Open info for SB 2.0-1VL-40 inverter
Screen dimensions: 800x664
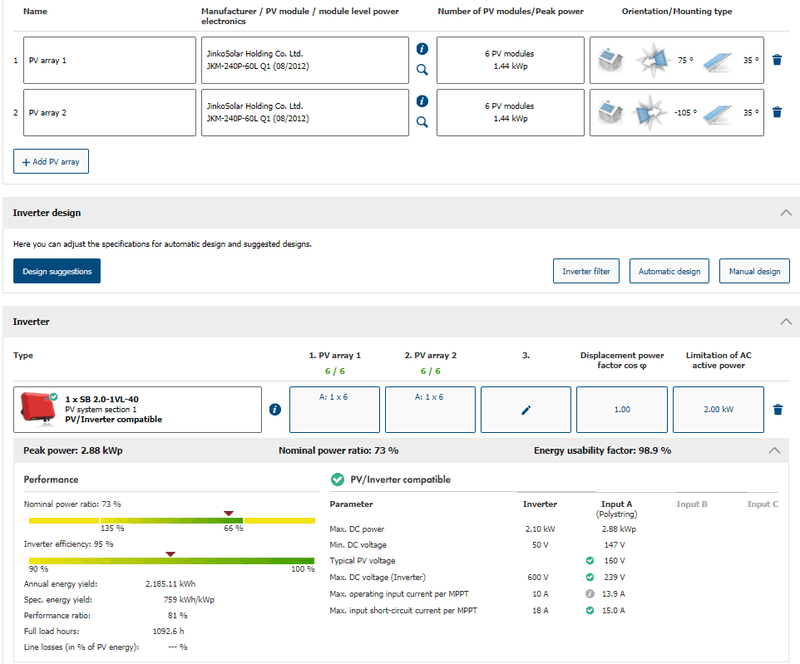click(275, 409)
